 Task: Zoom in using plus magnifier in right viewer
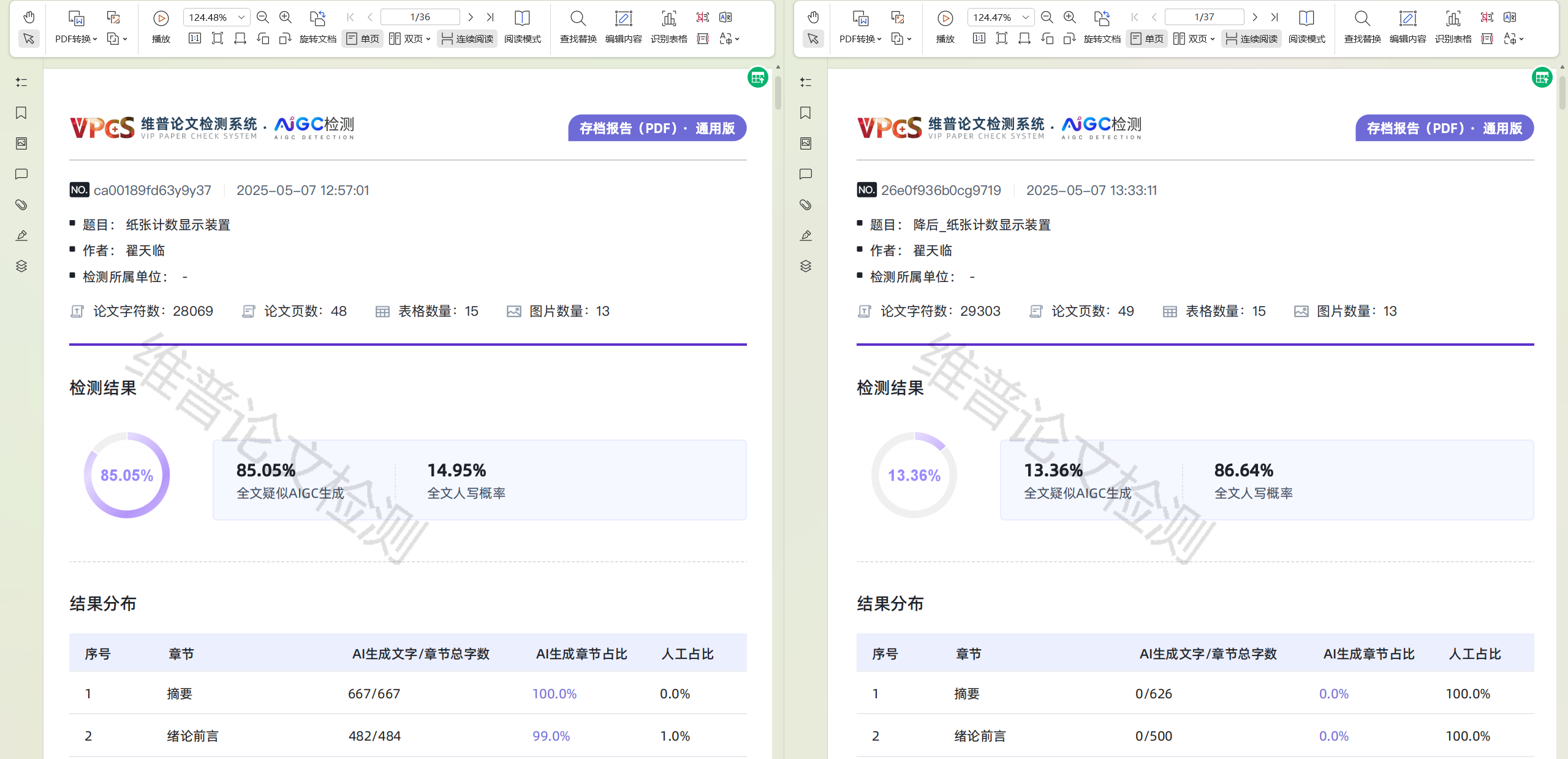tap(1069, 17)
